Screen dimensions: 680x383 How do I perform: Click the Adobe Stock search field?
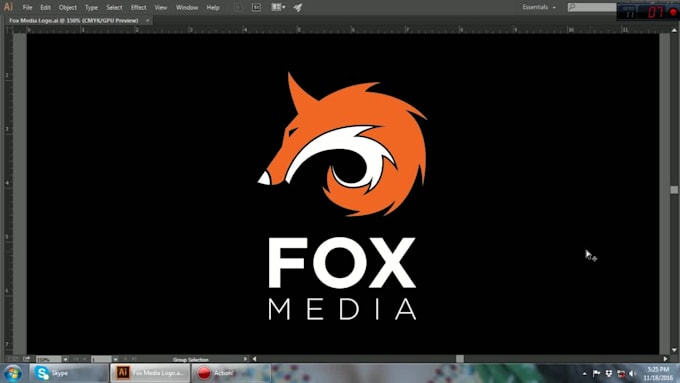click(x=592, y=7)
